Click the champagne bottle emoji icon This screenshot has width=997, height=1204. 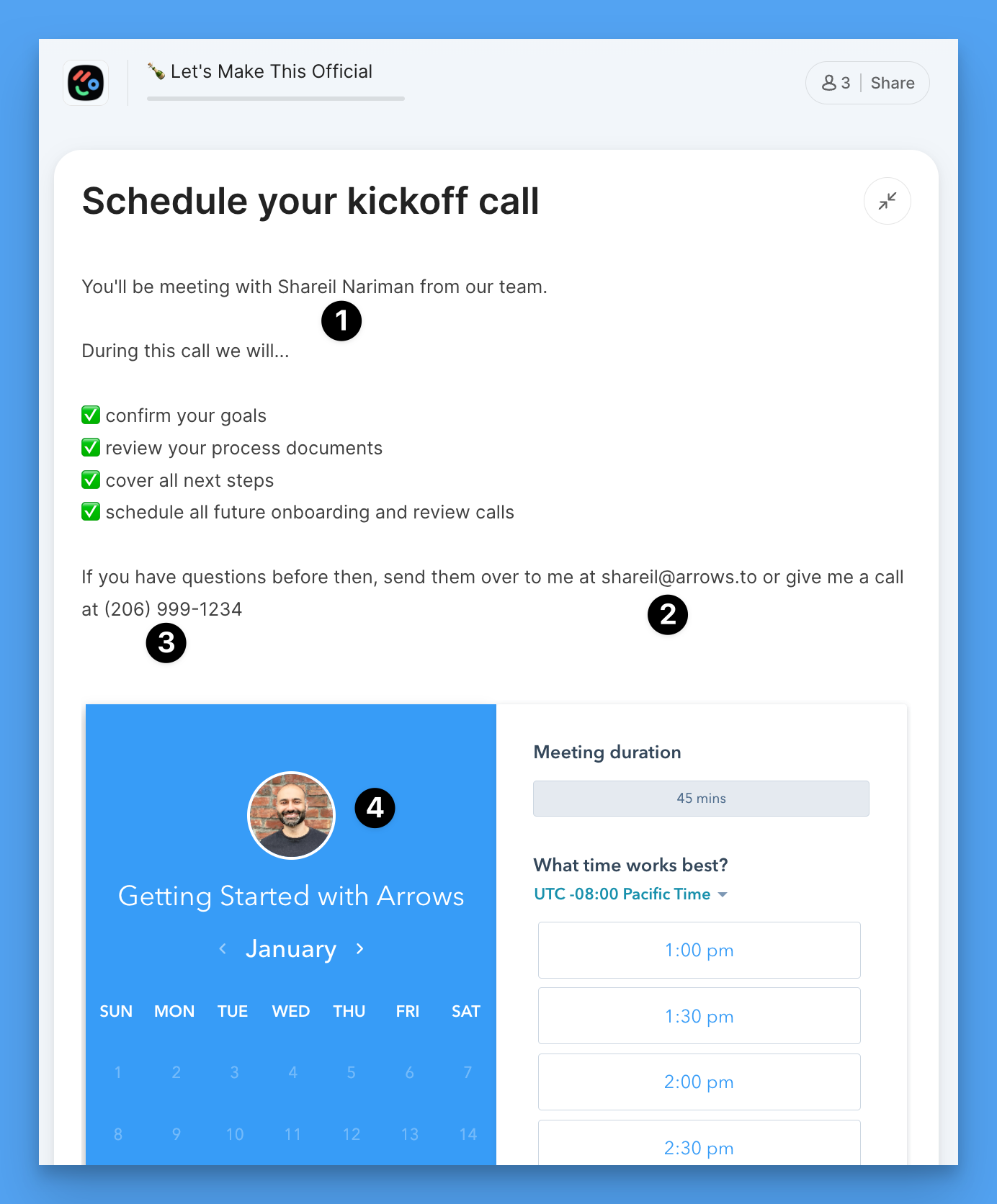coord(156,71)
